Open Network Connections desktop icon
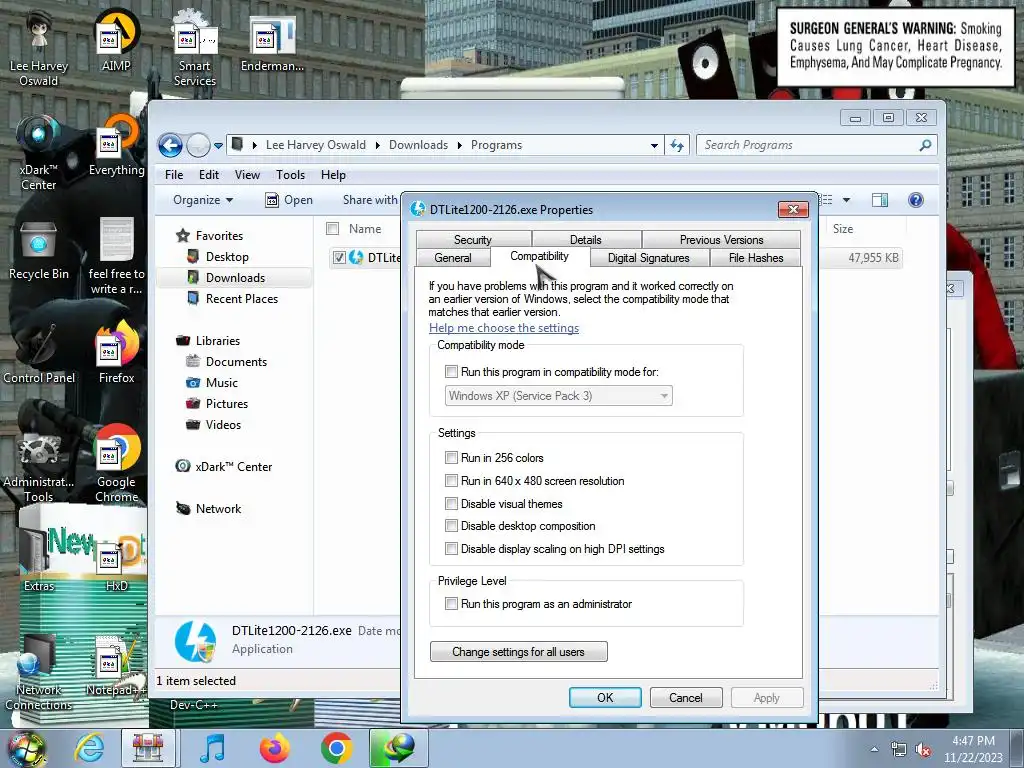This screenshot has height=768, width=1024. point(39,673)
